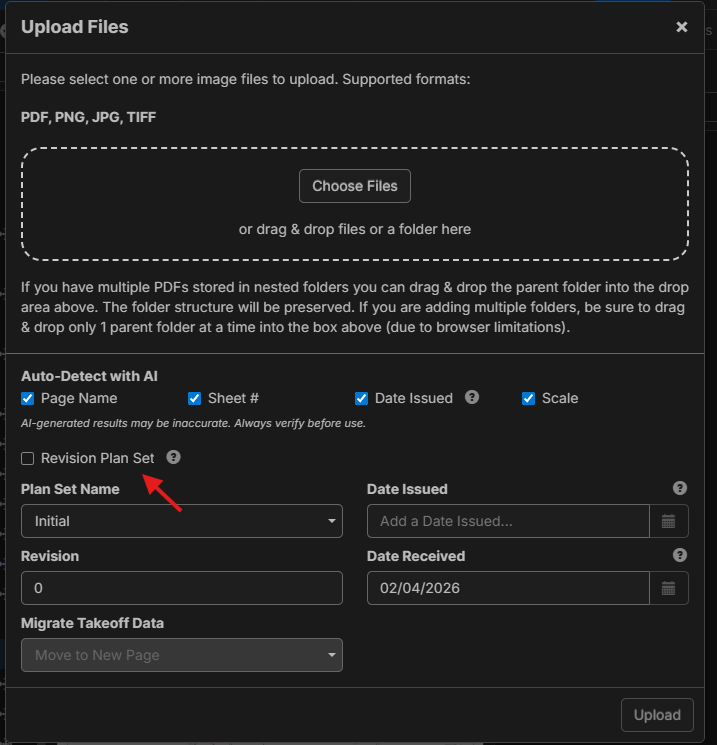
Task: Uncheck the Page Name auto-detect checkbox
Action: click(x=28, y=398)
